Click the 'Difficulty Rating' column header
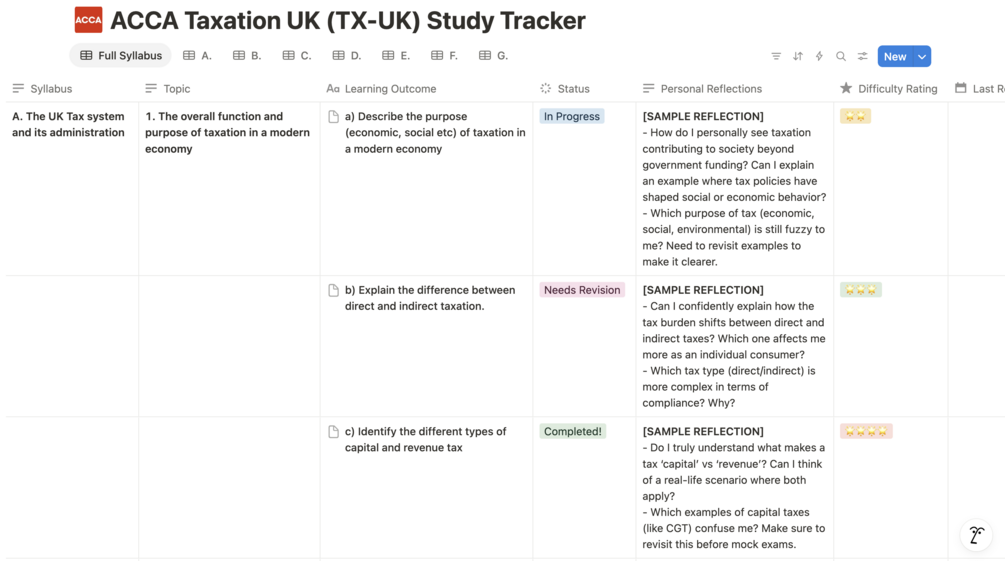 point(897,89)
